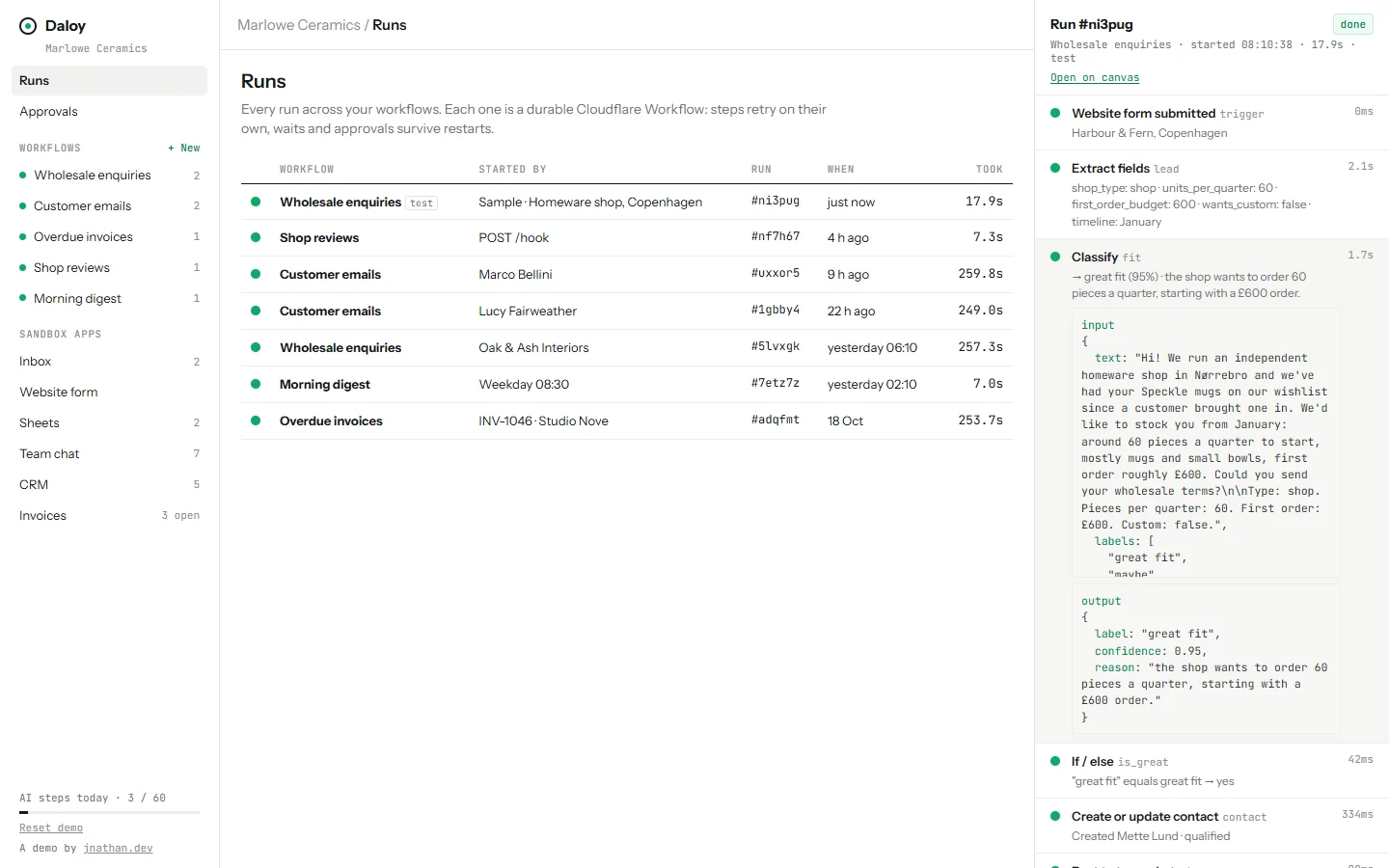
Task: Open the Inbox sandbox app
Action: pos(109,362)
